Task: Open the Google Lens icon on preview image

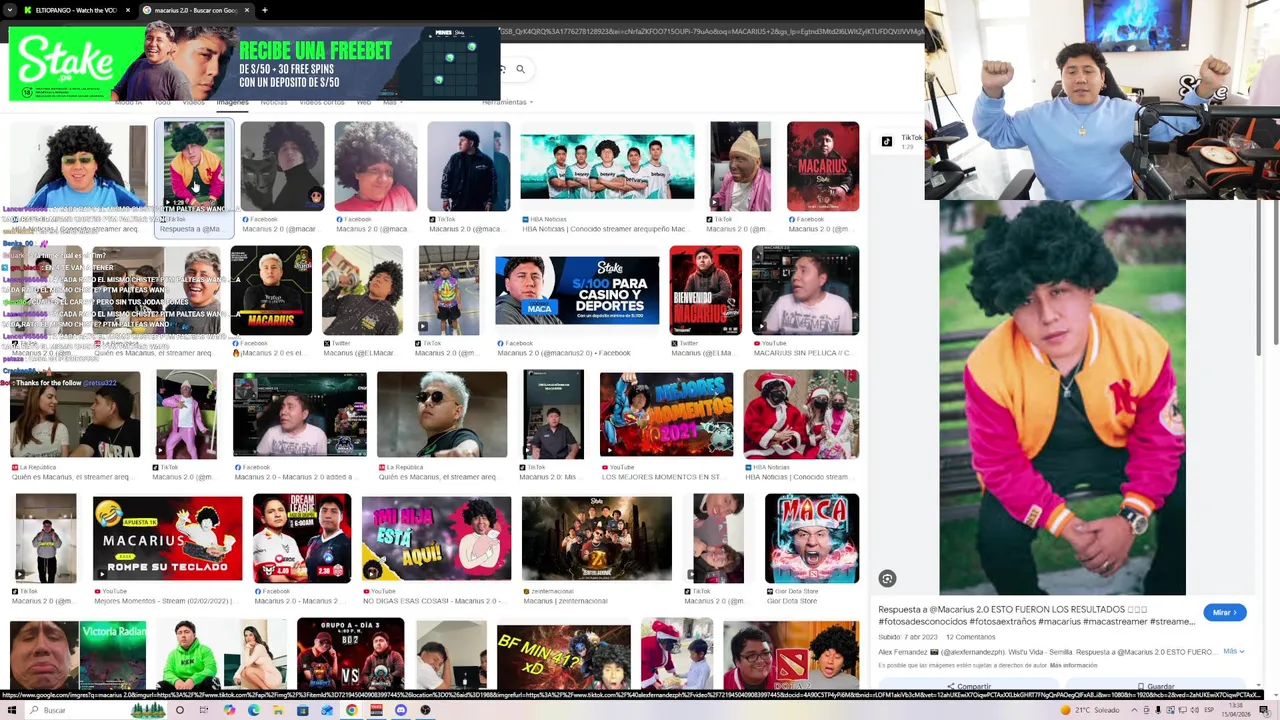Action: (x=887, y=579)
